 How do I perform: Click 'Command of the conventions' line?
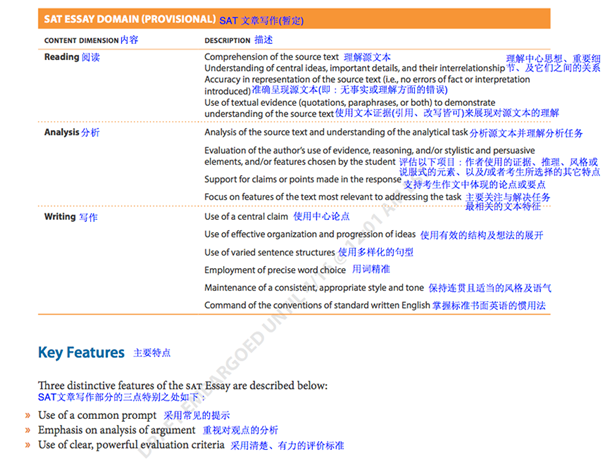pyautogui.click(x=310, y=305)
